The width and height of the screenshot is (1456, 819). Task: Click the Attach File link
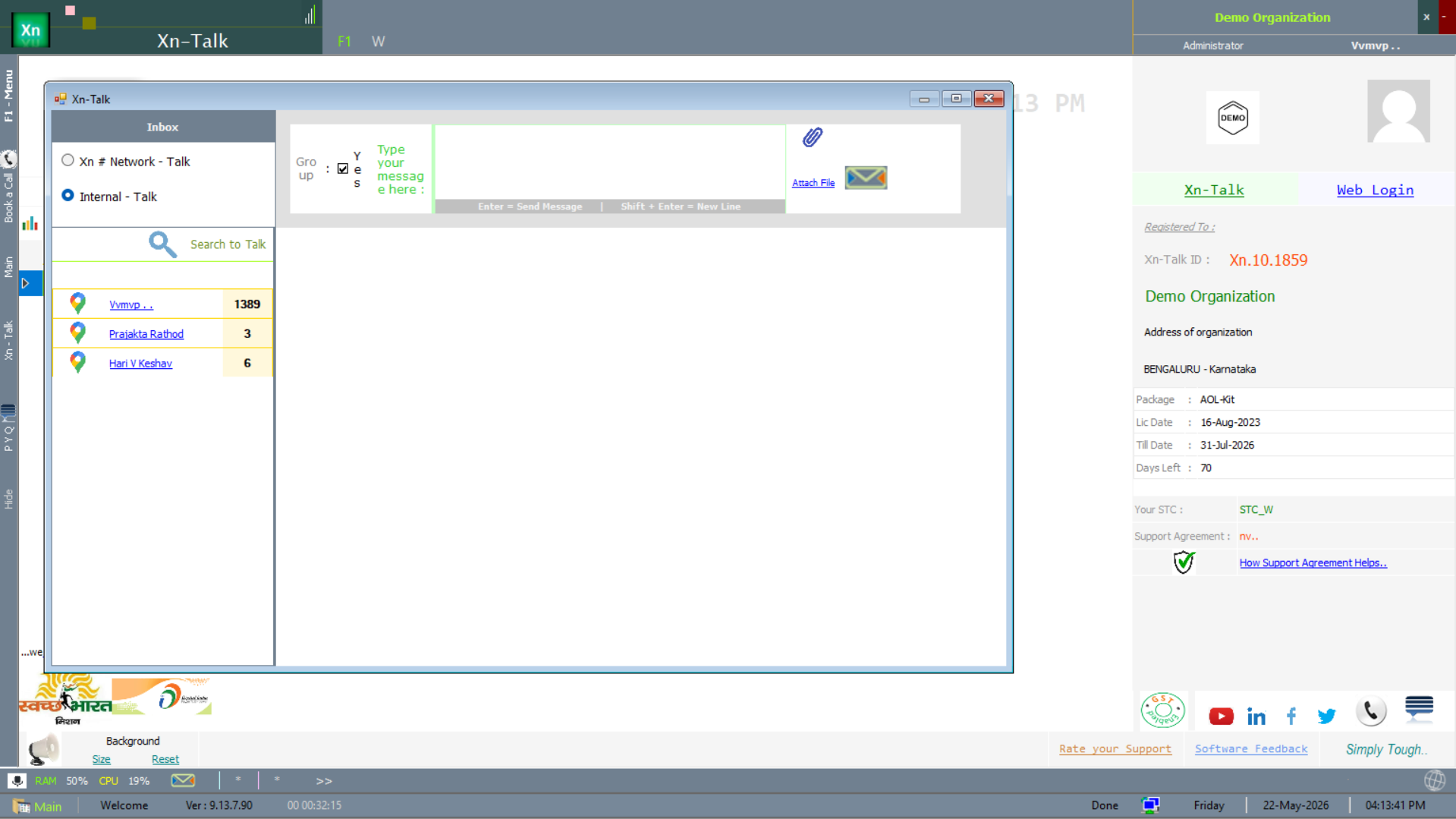click(813, 183)
